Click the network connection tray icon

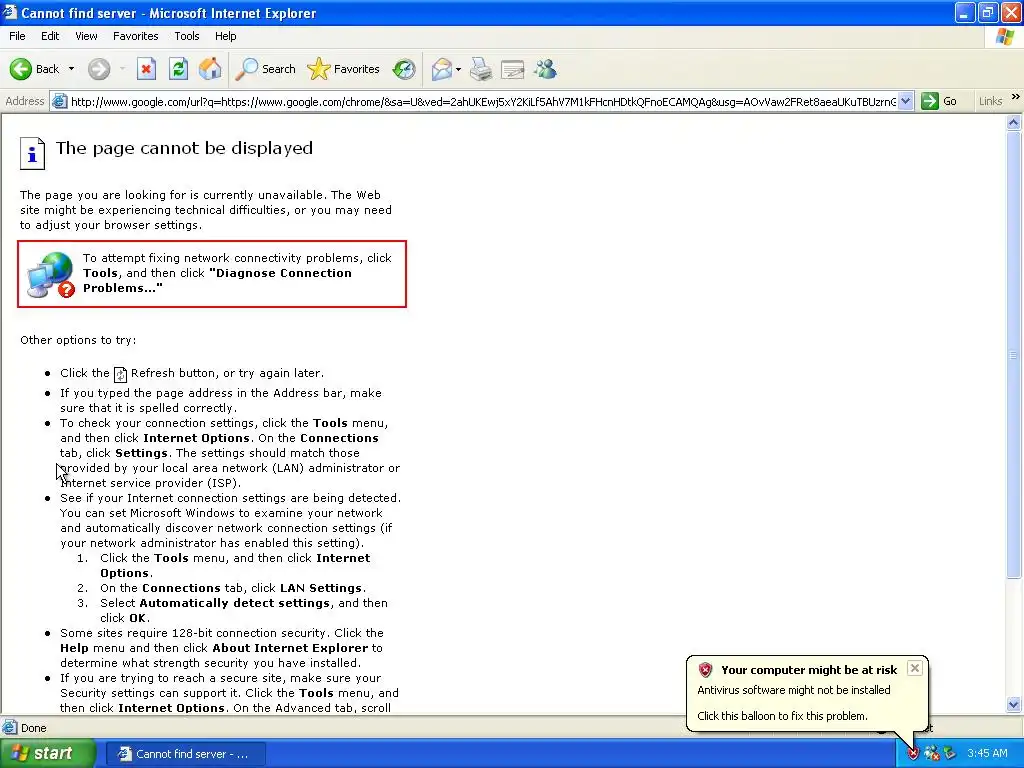[931, 754]
